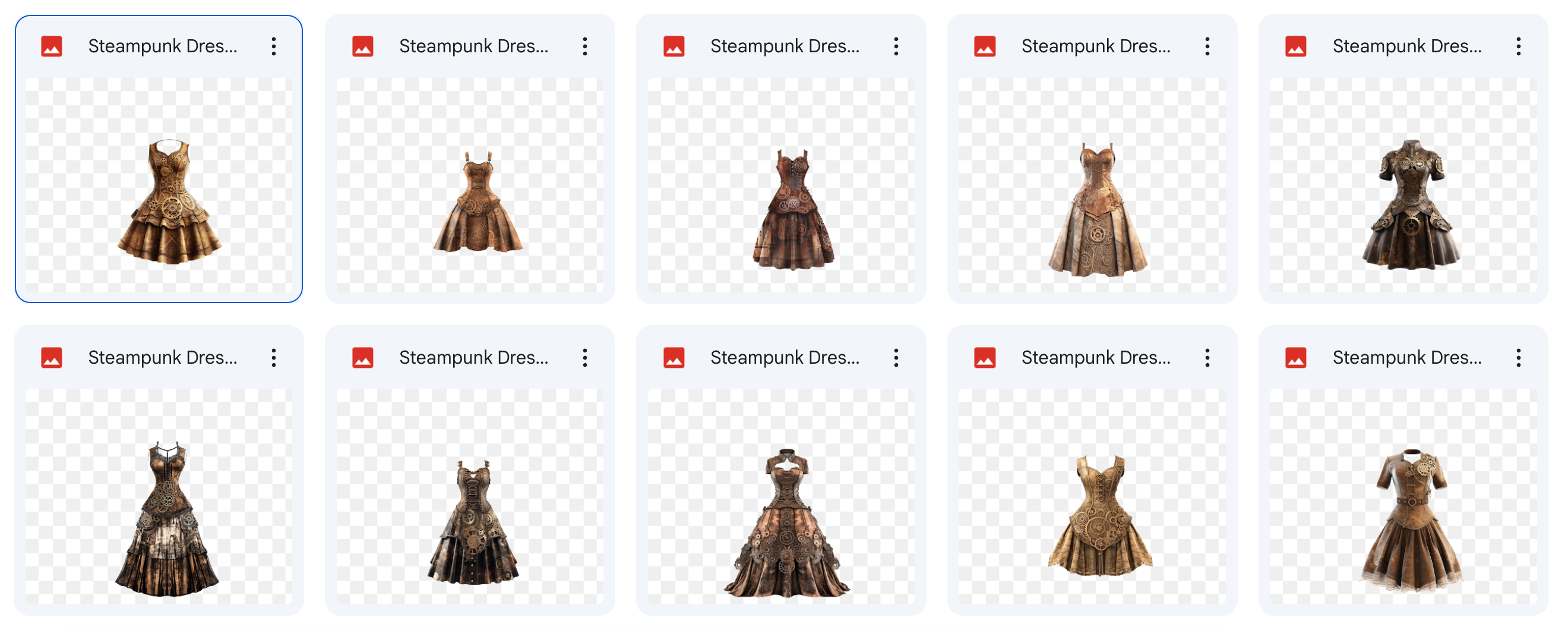1568x630 pixels.
Task: Click the image file-type icon on the selected first dress file
Action: point(52,46)
